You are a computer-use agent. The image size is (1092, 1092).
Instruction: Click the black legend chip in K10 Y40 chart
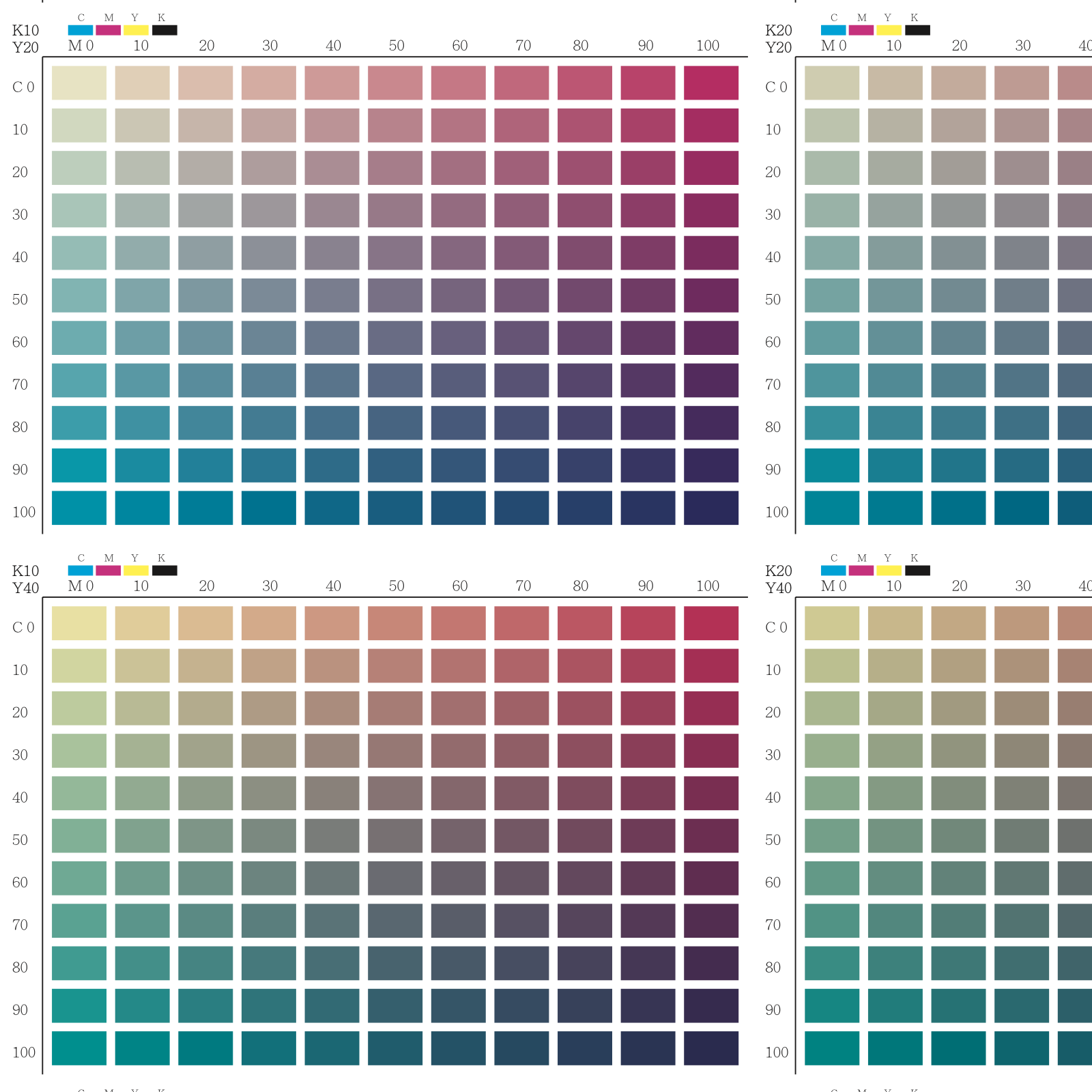164,571
